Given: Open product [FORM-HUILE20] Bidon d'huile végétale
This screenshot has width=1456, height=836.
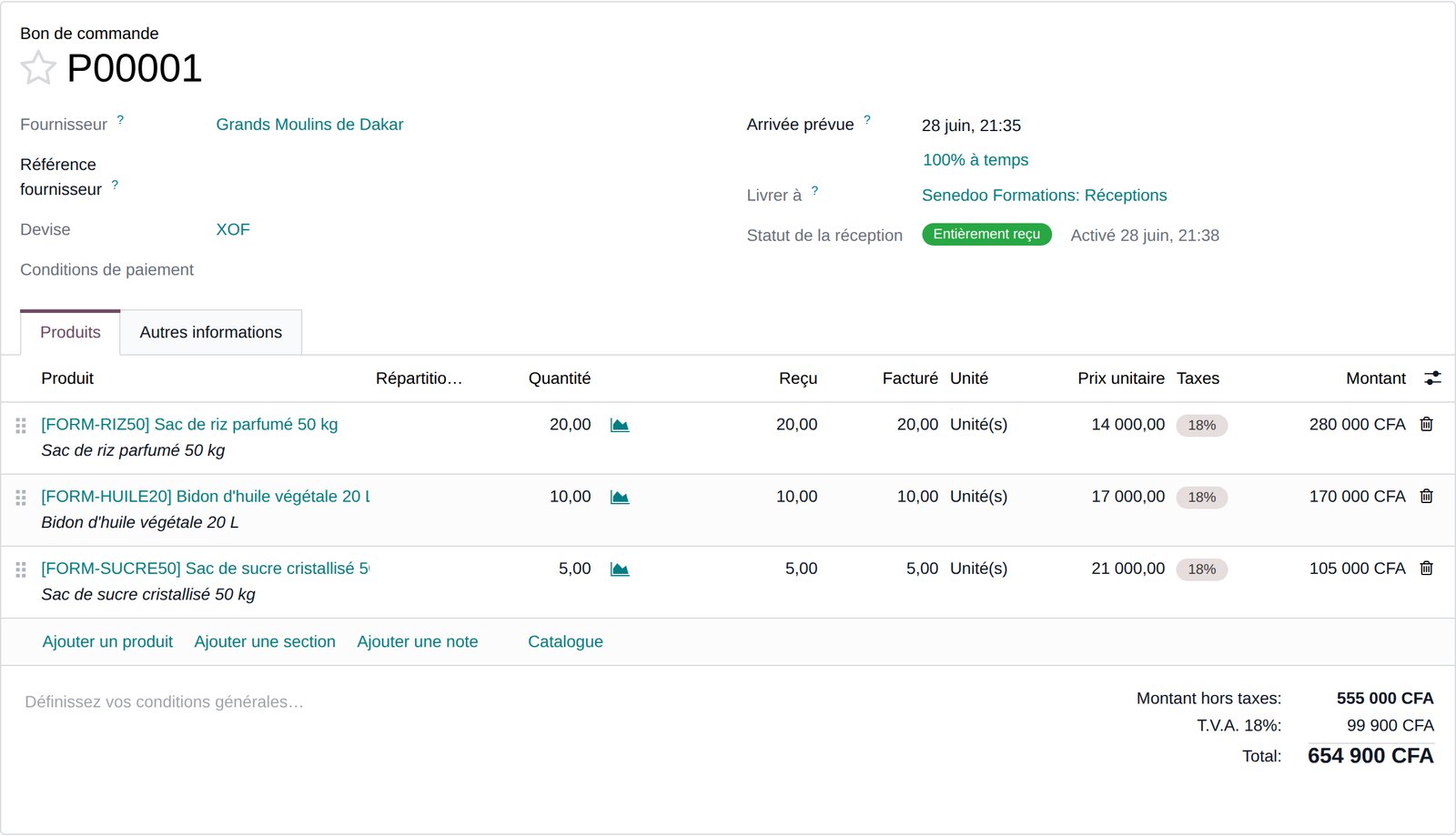Looking at the screenshot, I should [x=206, y=496].
